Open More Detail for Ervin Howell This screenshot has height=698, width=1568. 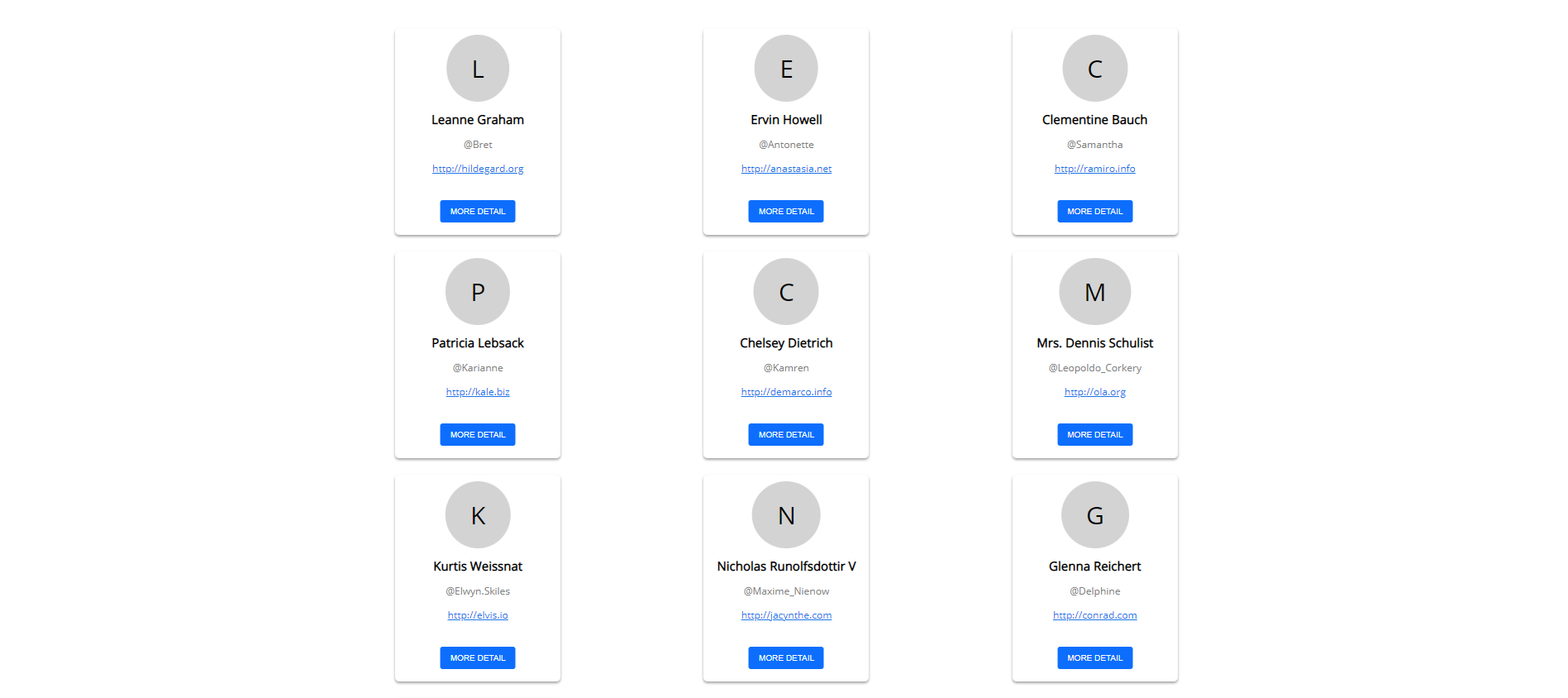[786, 212]
